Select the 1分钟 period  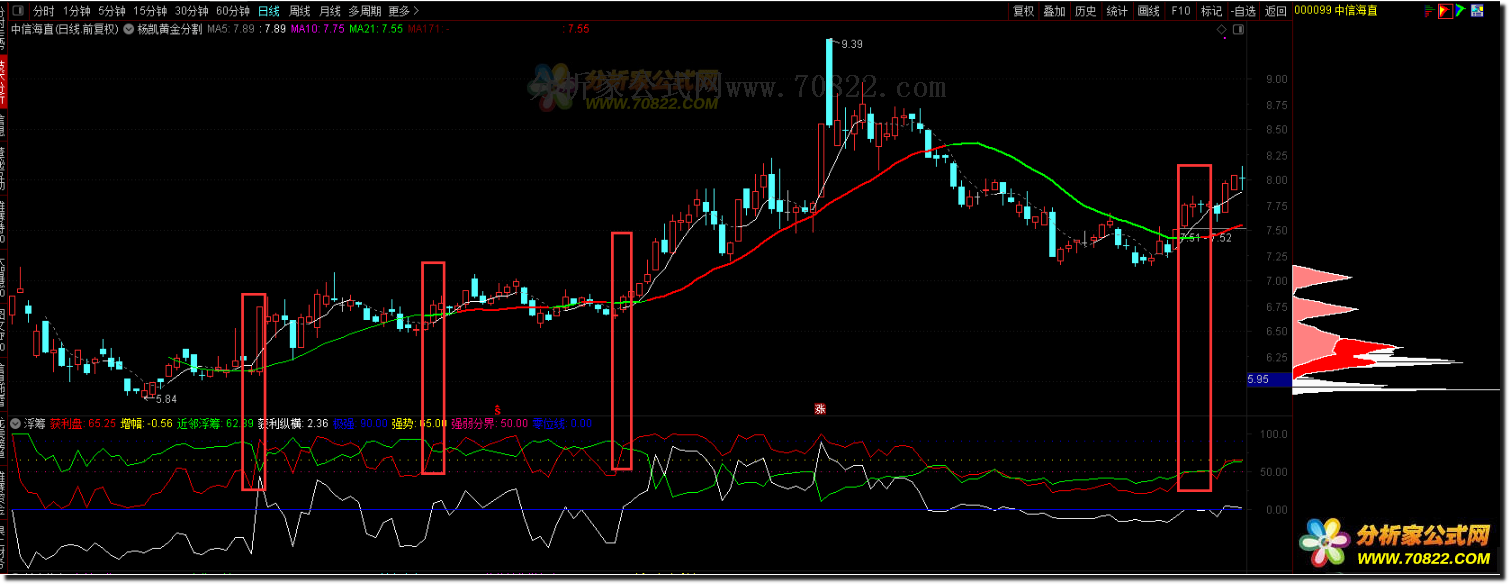pyautogui.click(x=77, y=11)
